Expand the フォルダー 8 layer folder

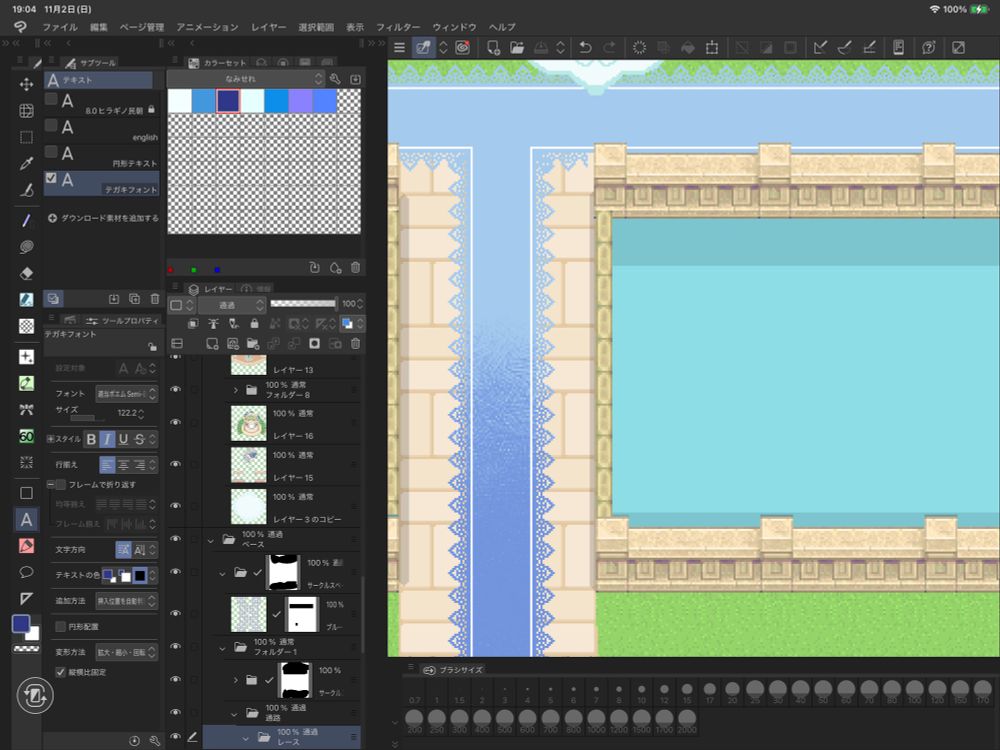tap(236, 389)
